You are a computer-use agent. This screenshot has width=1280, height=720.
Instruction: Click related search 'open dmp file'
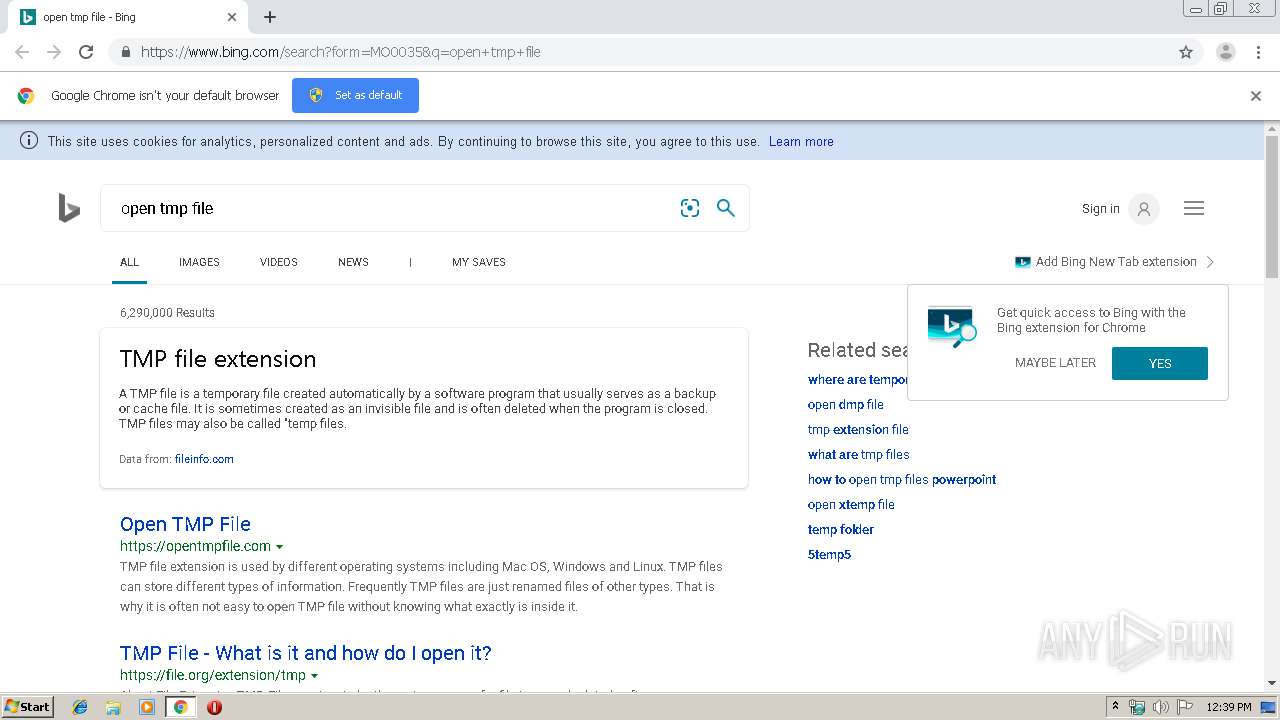click(846, 405)
